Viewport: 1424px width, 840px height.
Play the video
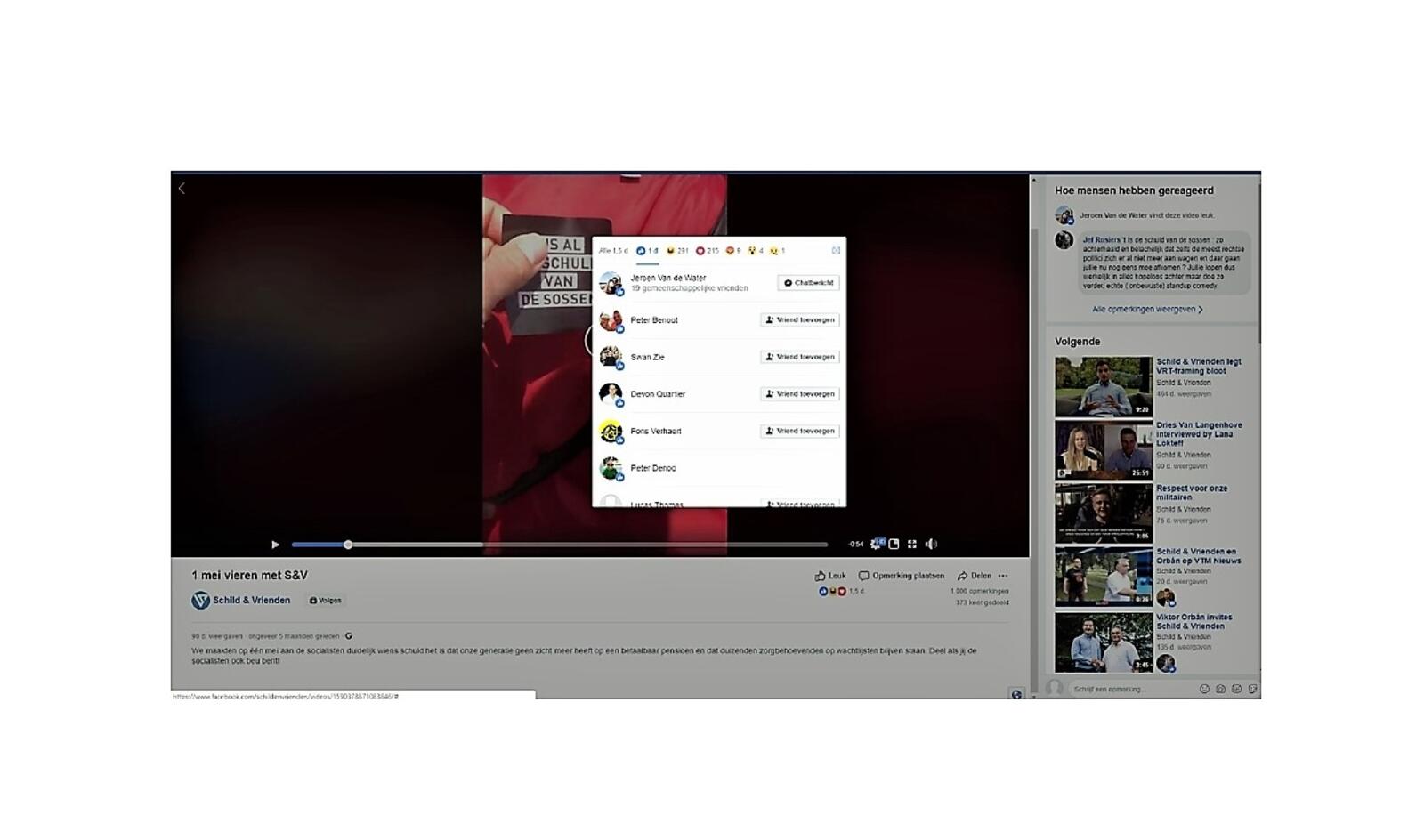tap(275, 545)
